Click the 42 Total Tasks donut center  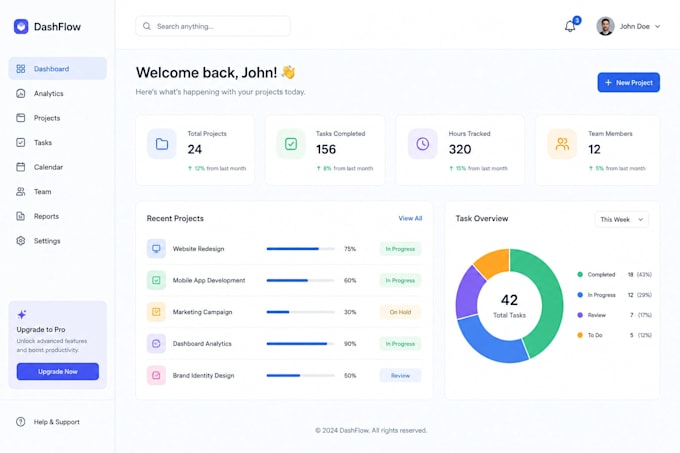[x=509, y=306]
